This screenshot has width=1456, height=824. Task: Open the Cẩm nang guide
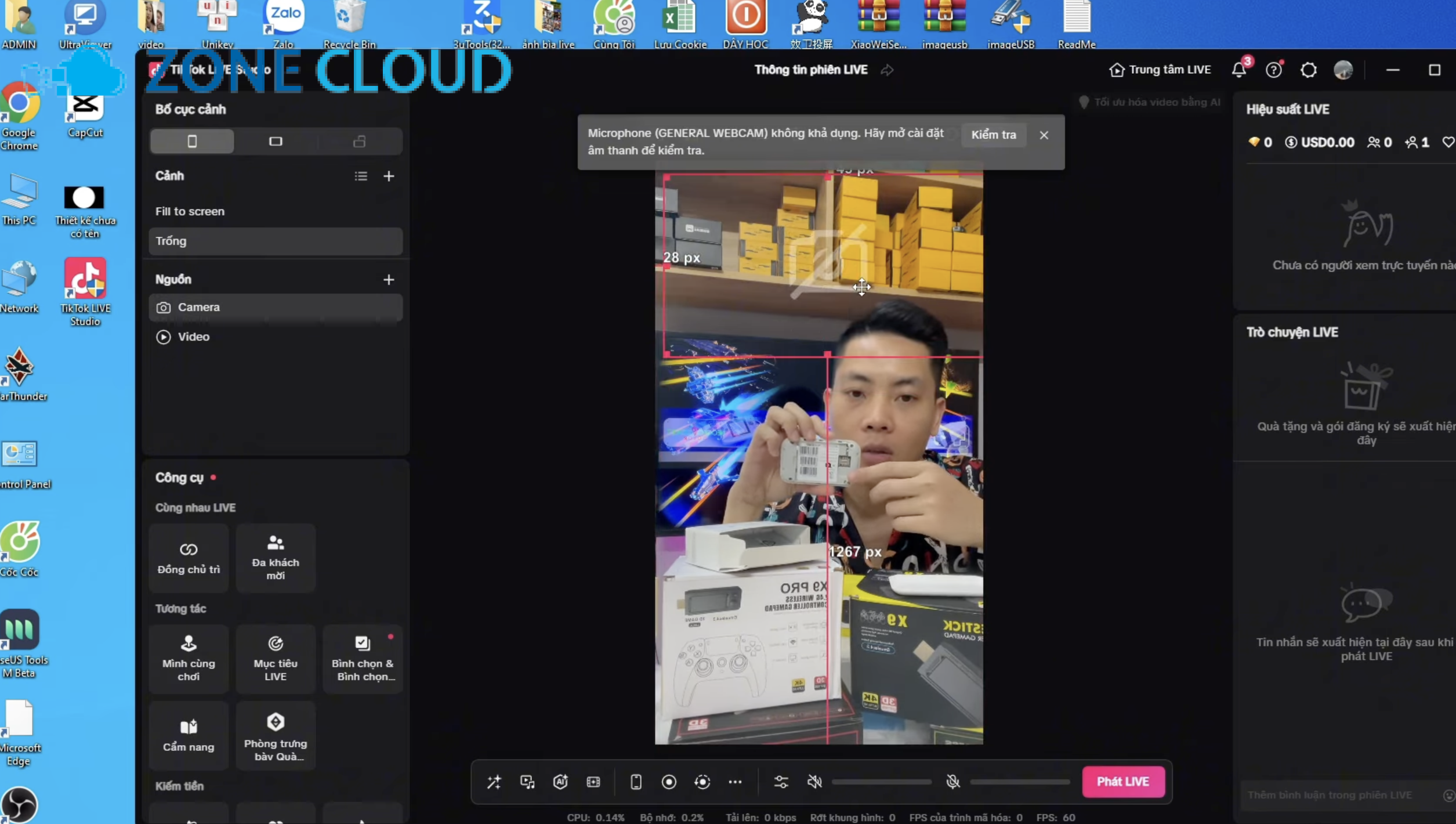click(x=189, y=735)
